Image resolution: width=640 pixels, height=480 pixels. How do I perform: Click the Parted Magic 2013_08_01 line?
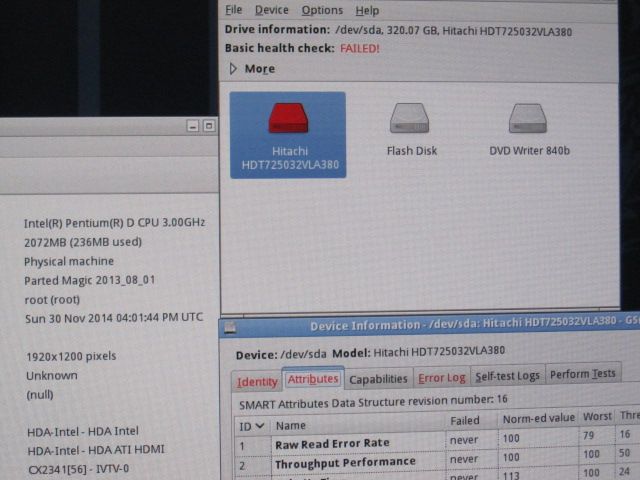coord(89,280)
